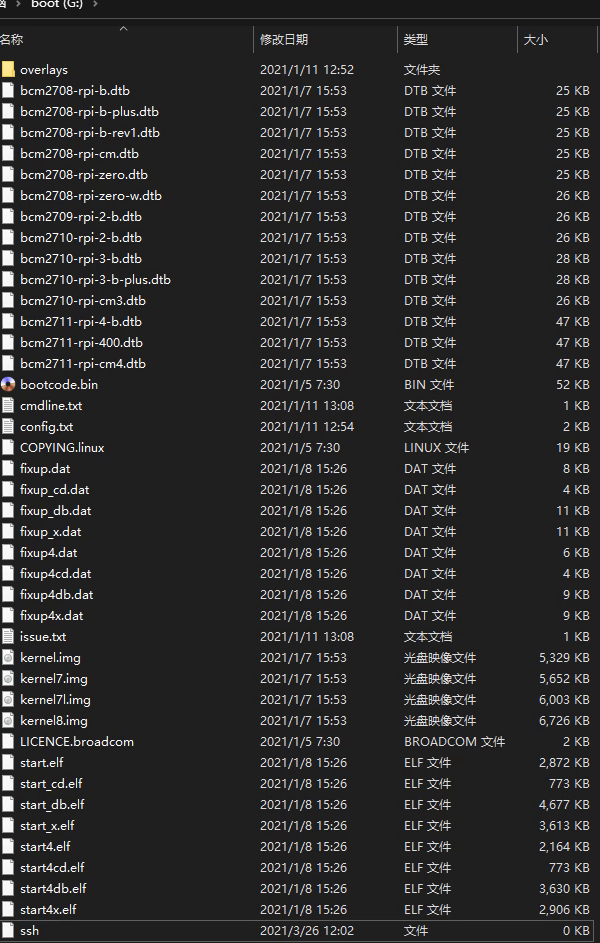Image resolution: width=600 pixels, height=943 pixels.
Task: Click the kernel.img disc image icon
Action: pos(8,658)
